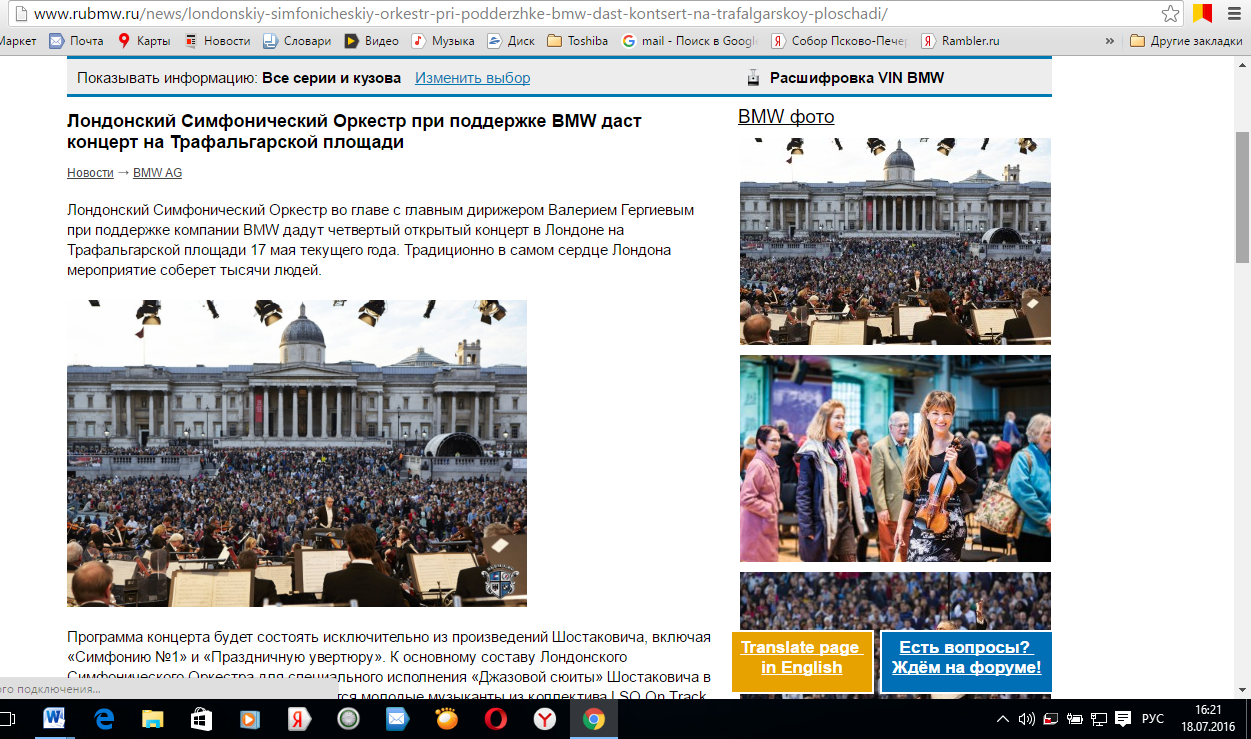The height and width of the screenshot is (739, 1251).
Task: Go to Новости breadcrumb link
Action: 91,173
